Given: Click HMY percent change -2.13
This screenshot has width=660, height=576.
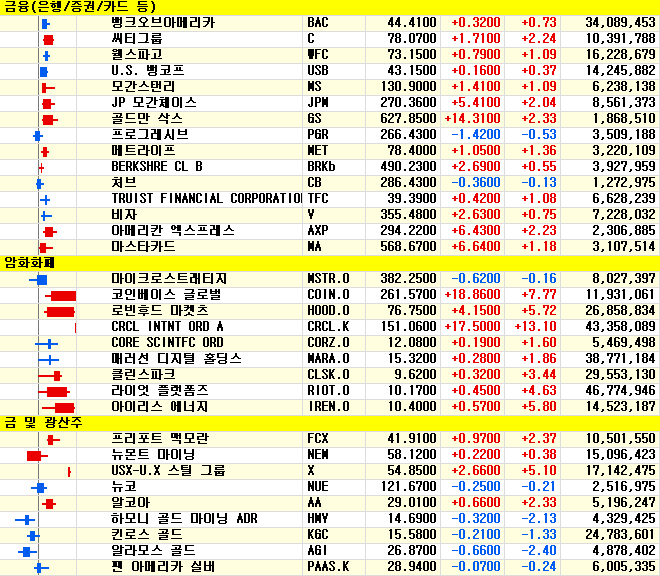Looking at the screenshot, I should (x=539, y=518).
